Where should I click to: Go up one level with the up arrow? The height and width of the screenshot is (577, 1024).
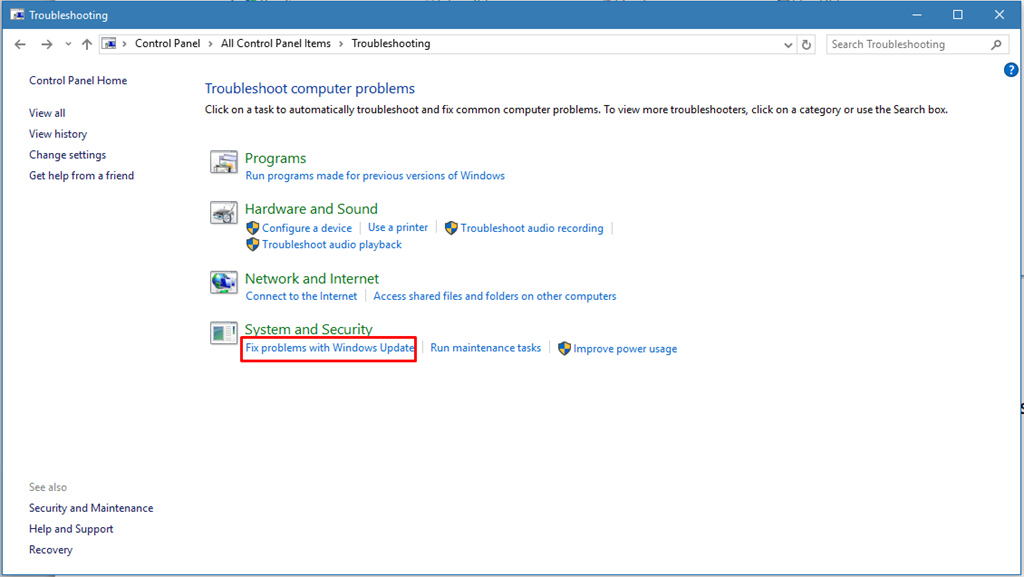(x=86, y=44)
